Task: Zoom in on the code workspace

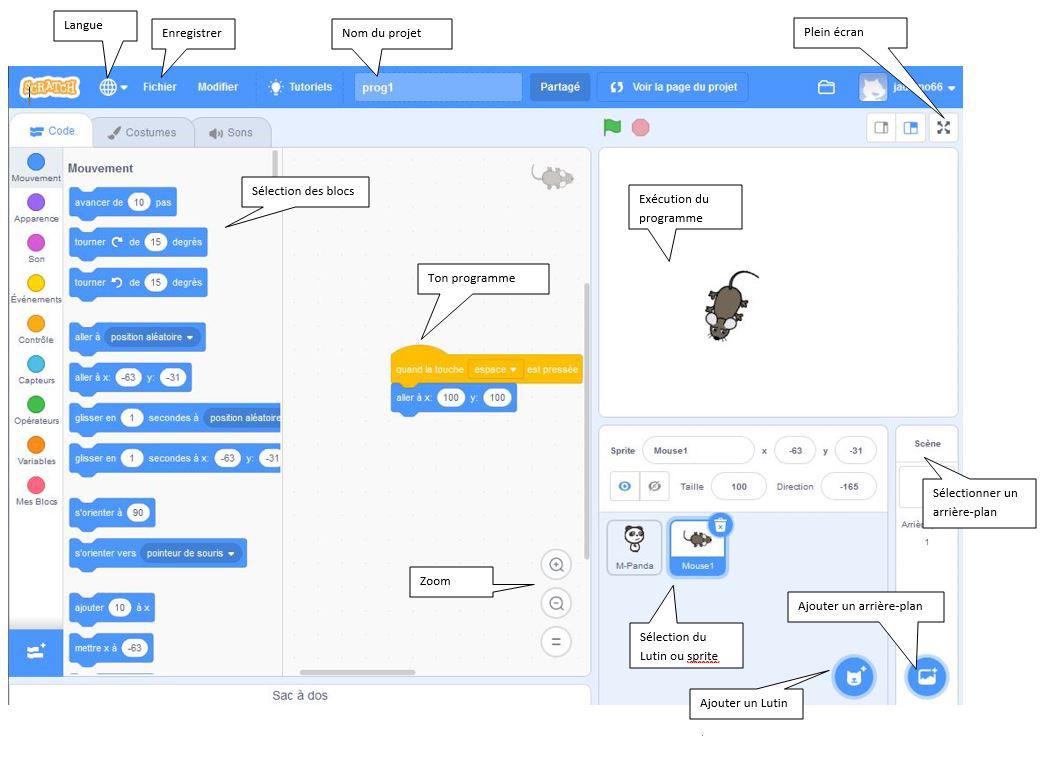Action: [x=557, y=565]
